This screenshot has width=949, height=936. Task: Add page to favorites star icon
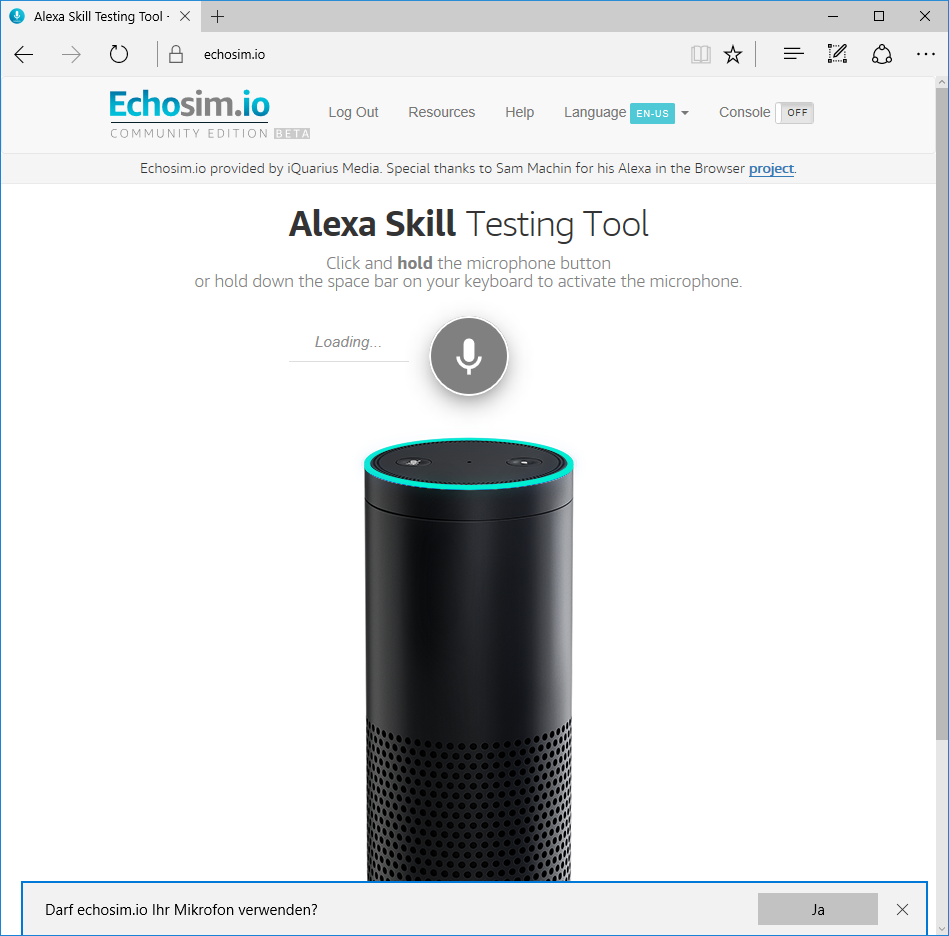pos(733,55)
